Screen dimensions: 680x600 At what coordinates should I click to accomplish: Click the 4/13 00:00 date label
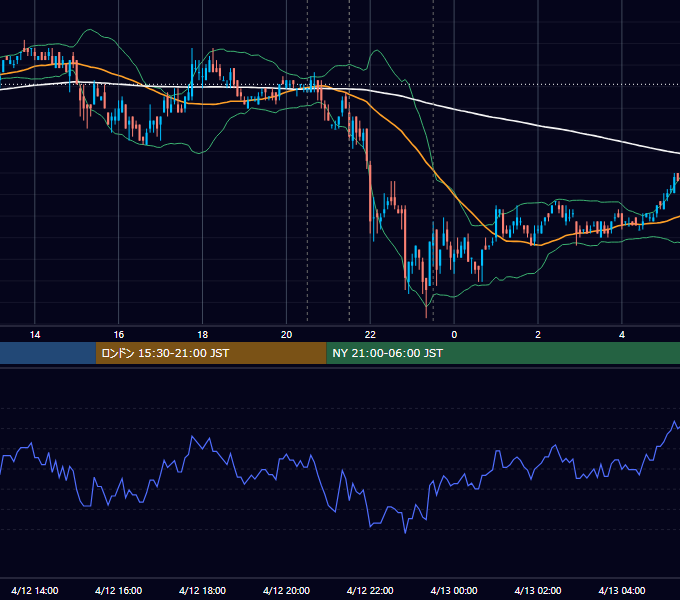[x=454, y=590]
